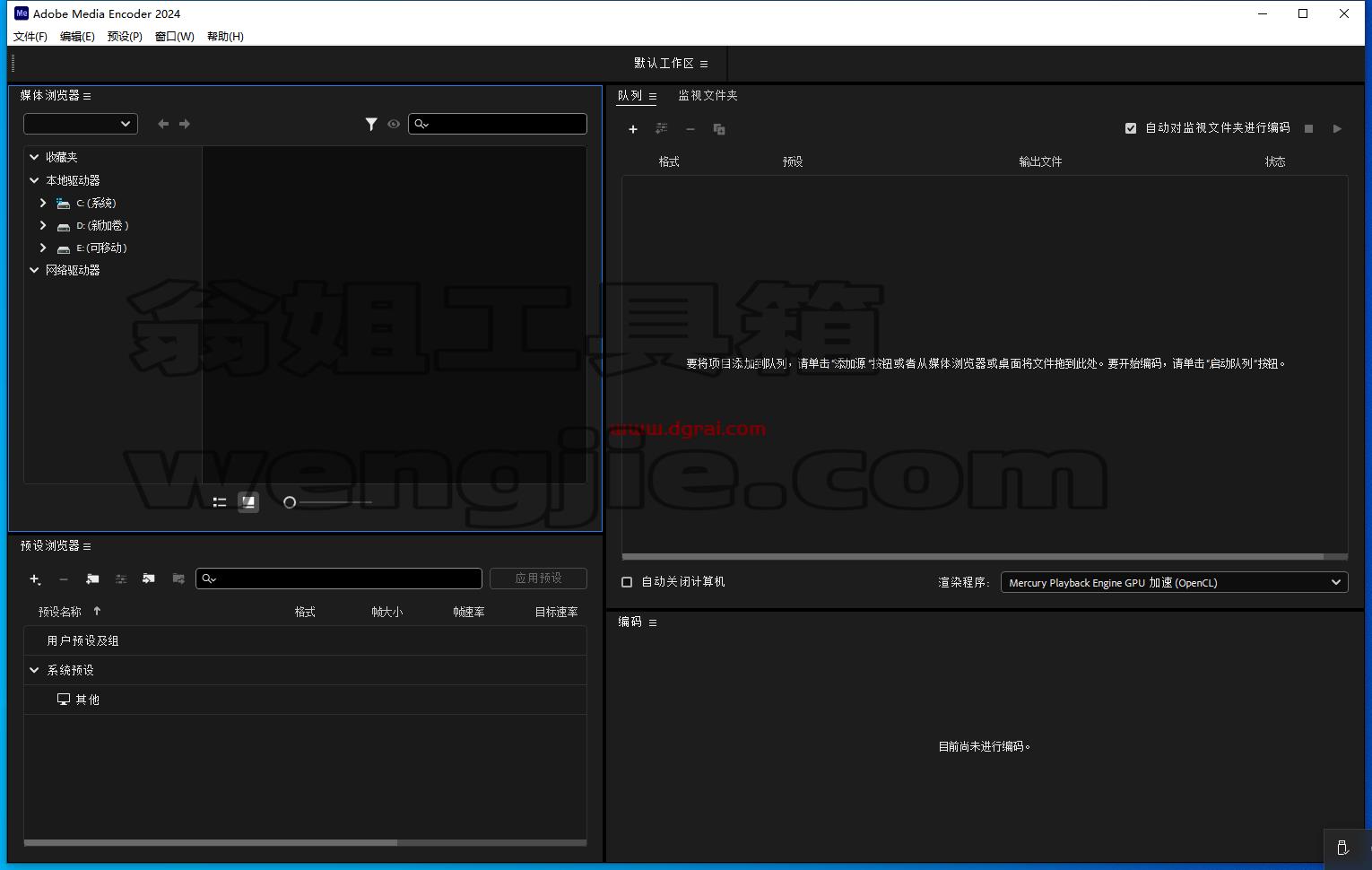
Task: Click the icon in the bottom-right corner
Action: 1342,848
